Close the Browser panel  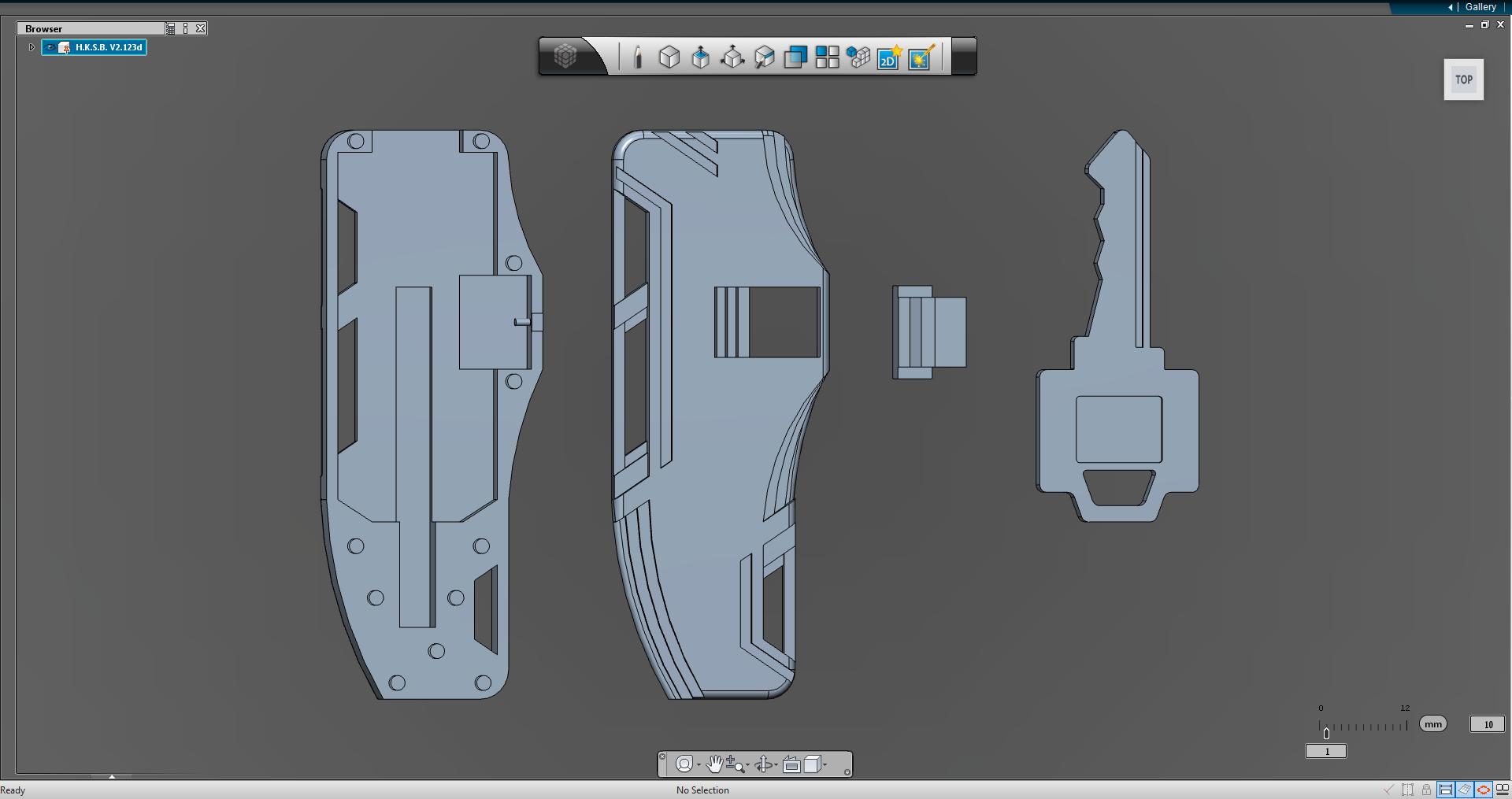[x=201, y=28]
